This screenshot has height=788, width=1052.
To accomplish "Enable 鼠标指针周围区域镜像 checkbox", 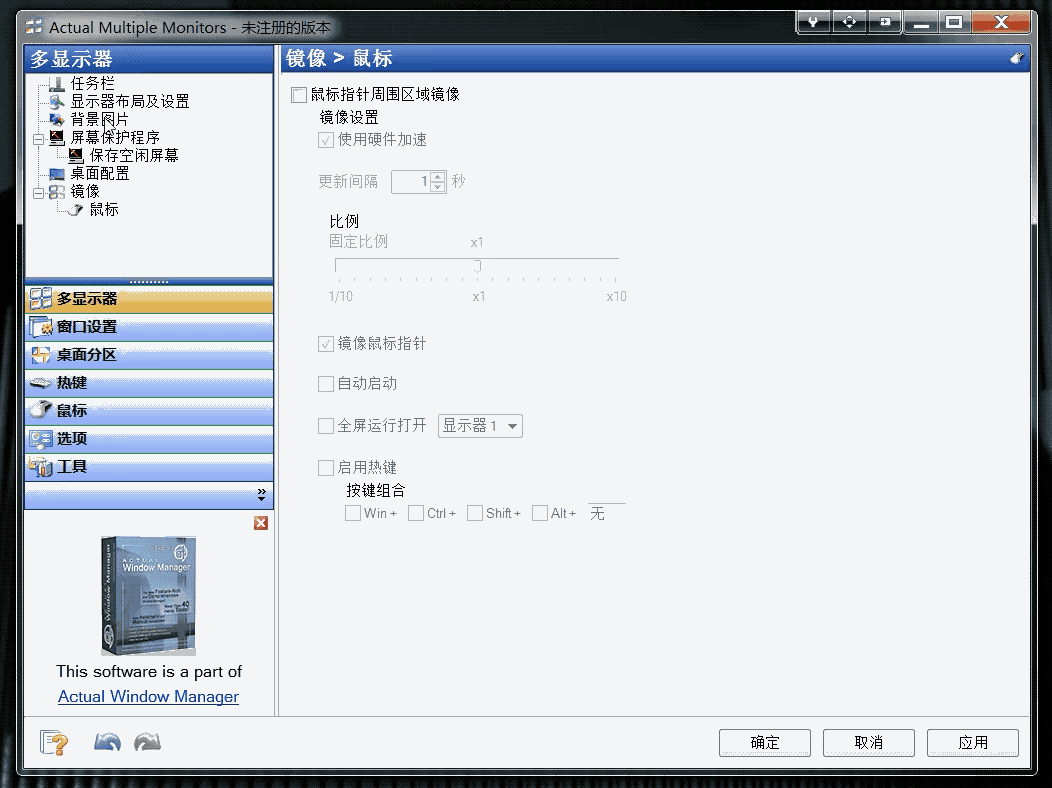I will (299, 95).
